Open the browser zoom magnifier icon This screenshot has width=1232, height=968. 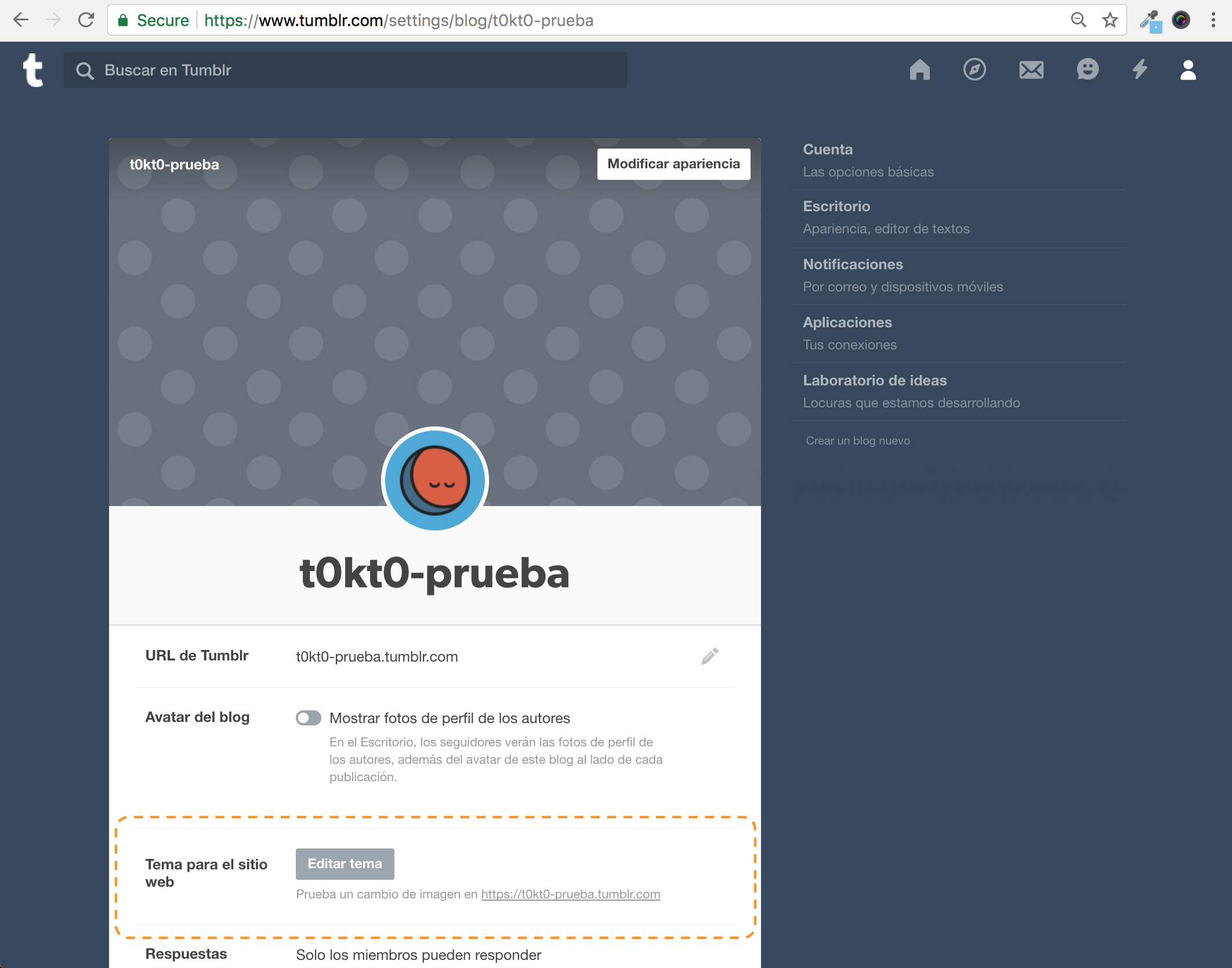click(1078, 20)
